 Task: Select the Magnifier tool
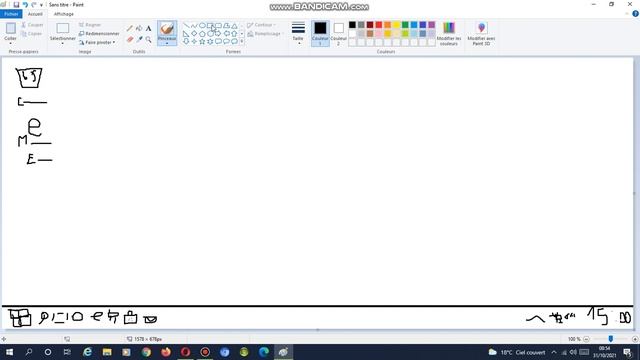pyautogui.click(x=149, y=39)
